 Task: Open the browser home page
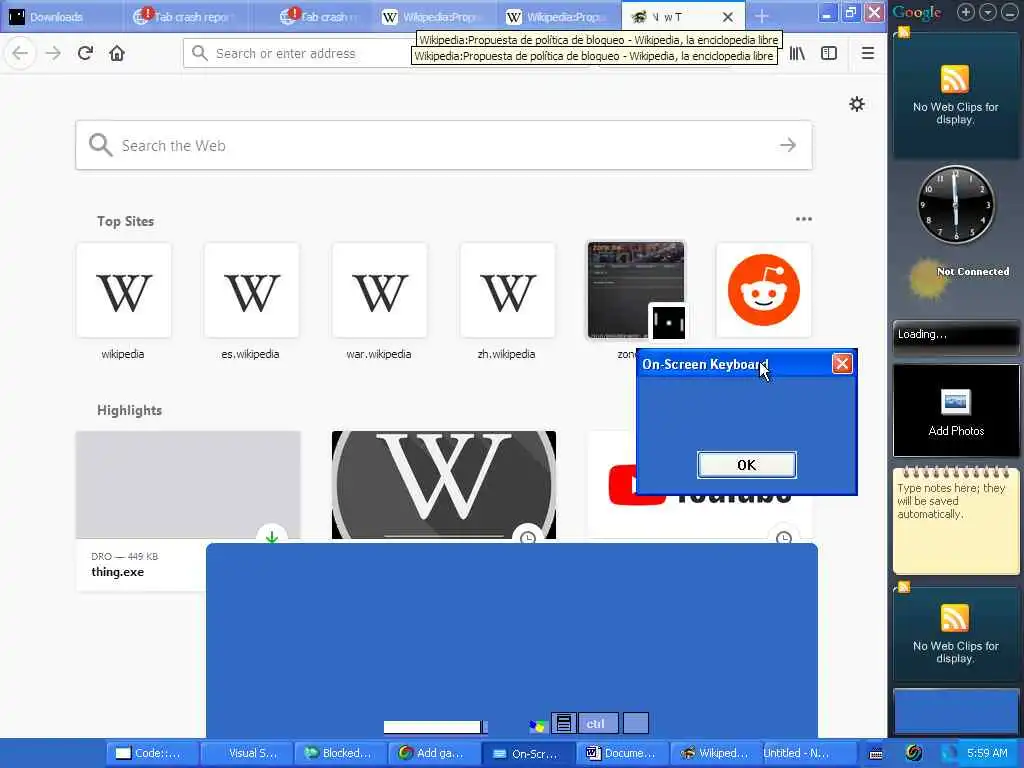[117, 53]
